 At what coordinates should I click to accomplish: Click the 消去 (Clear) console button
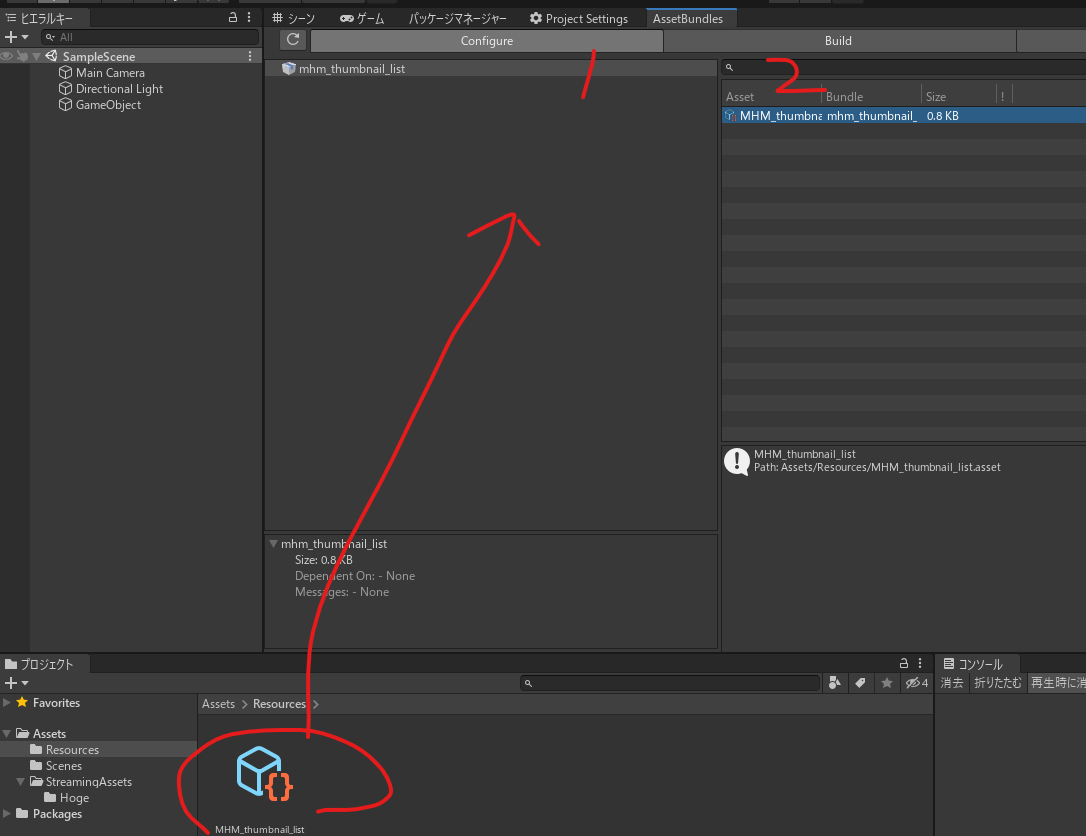pyautogui.click(x=952, y=683)
